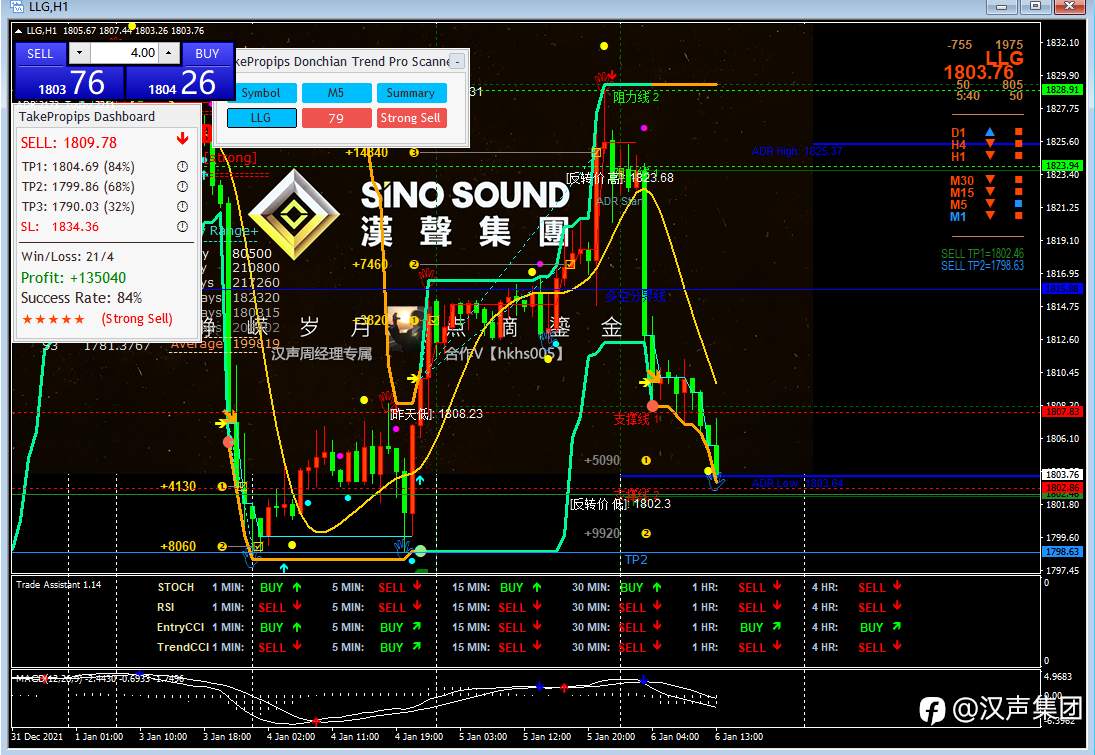
Task: Click the Symbol header in scanner
Action: click(x=261, y=93)
